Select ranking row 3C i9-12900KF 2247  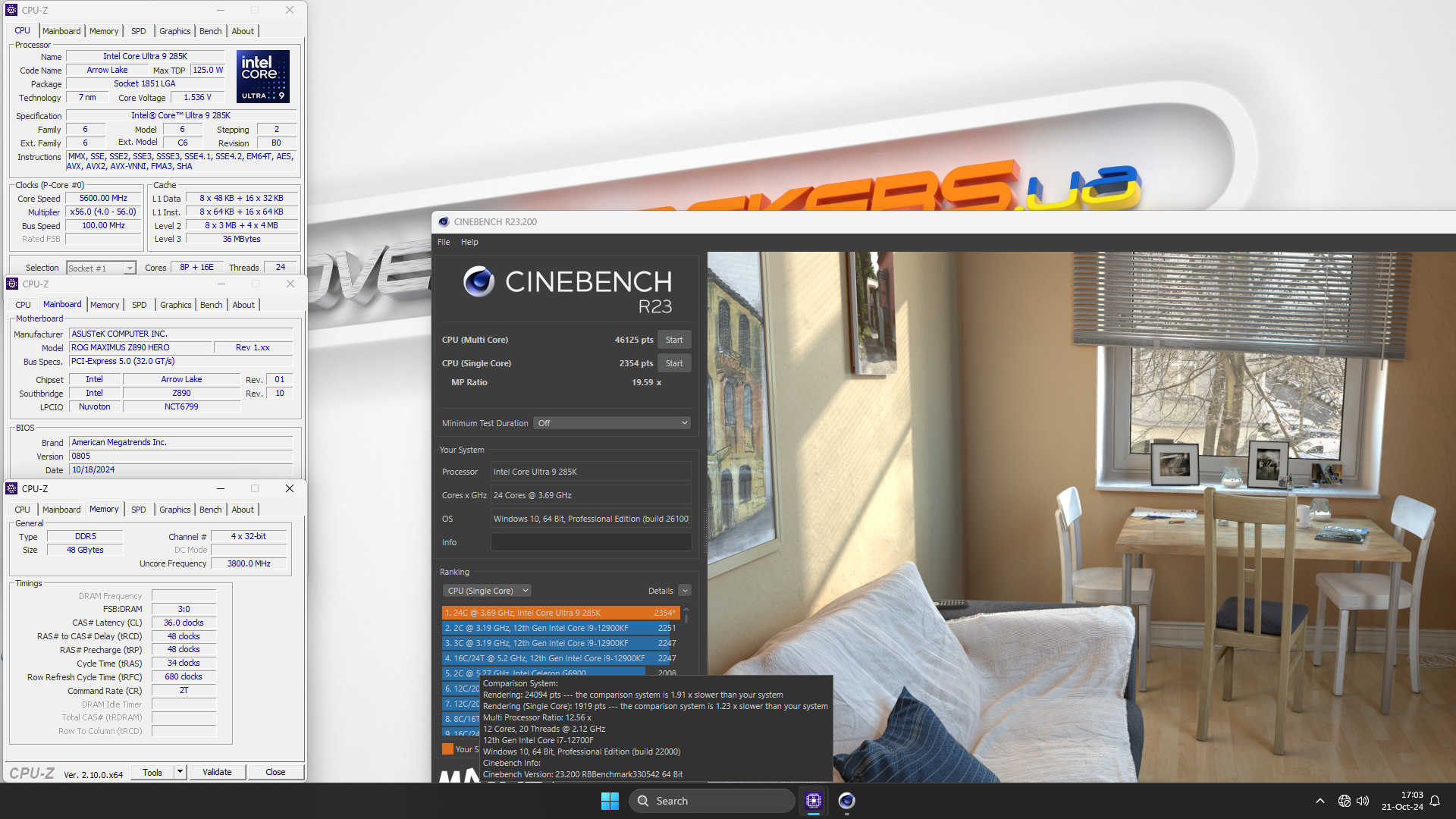pos(560,643)
